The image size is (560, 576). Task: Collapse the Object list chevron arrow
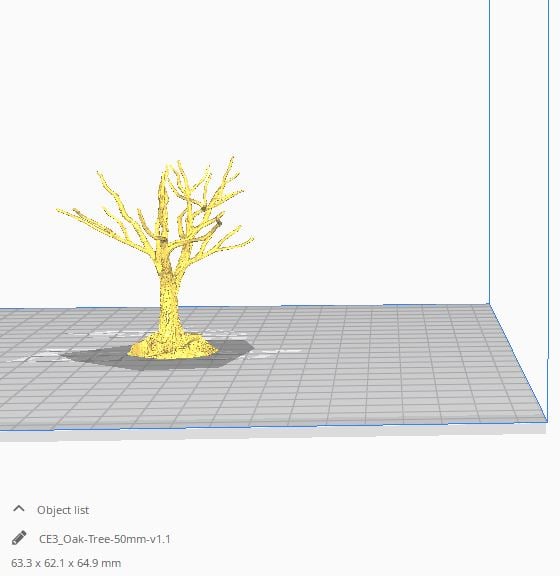pos(19,509)
